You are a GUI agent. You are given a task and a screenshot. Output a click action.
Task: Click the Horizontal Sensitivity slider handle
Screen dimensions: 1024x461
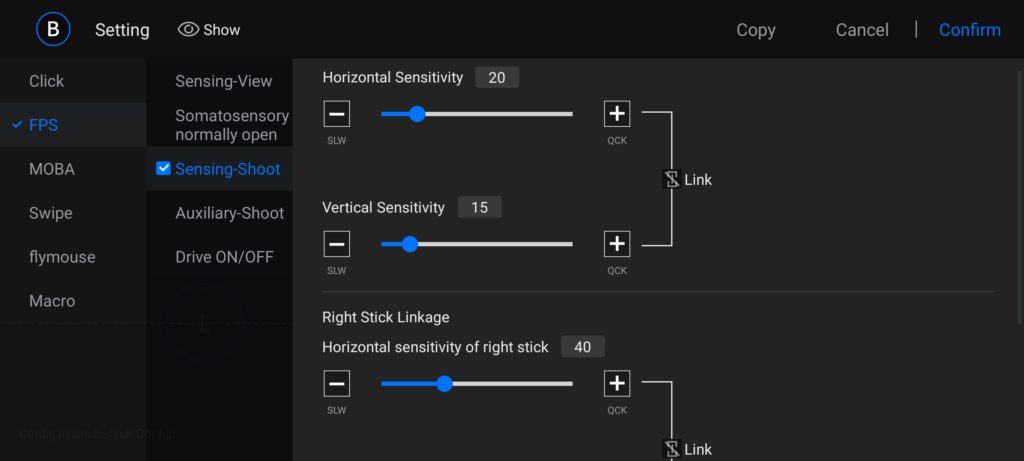(417, 114)
